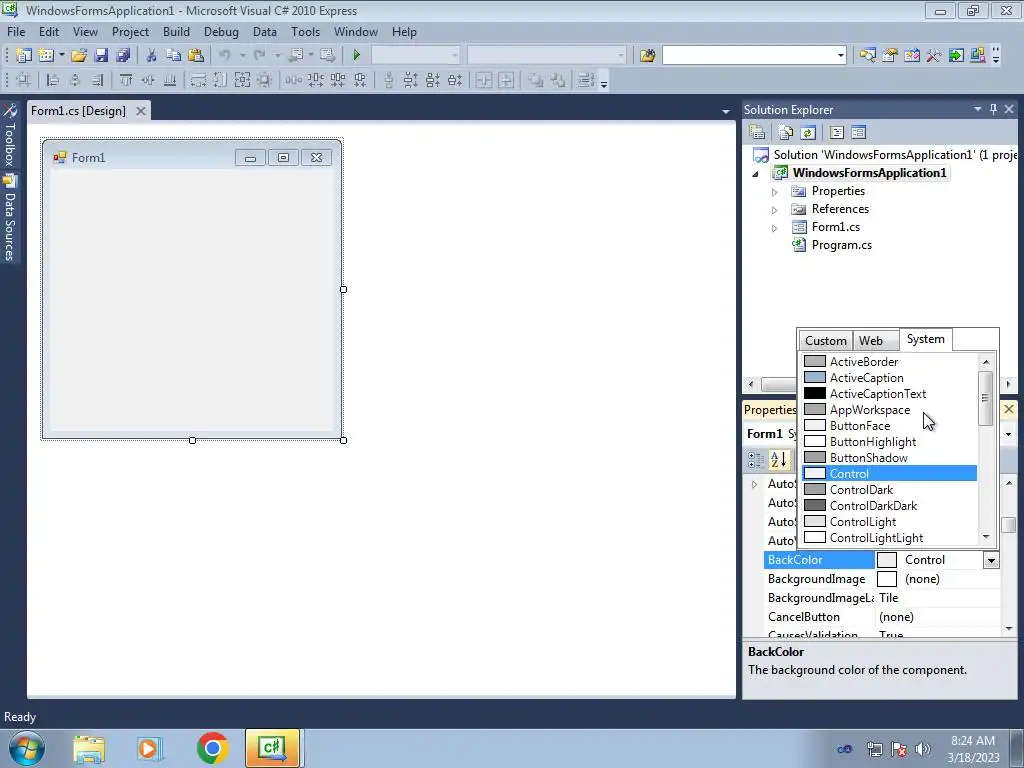Open Solution Explorer window position dropdown
Image resolution: width=1024 pixels, height=768 pixels.
click(978, 109)
